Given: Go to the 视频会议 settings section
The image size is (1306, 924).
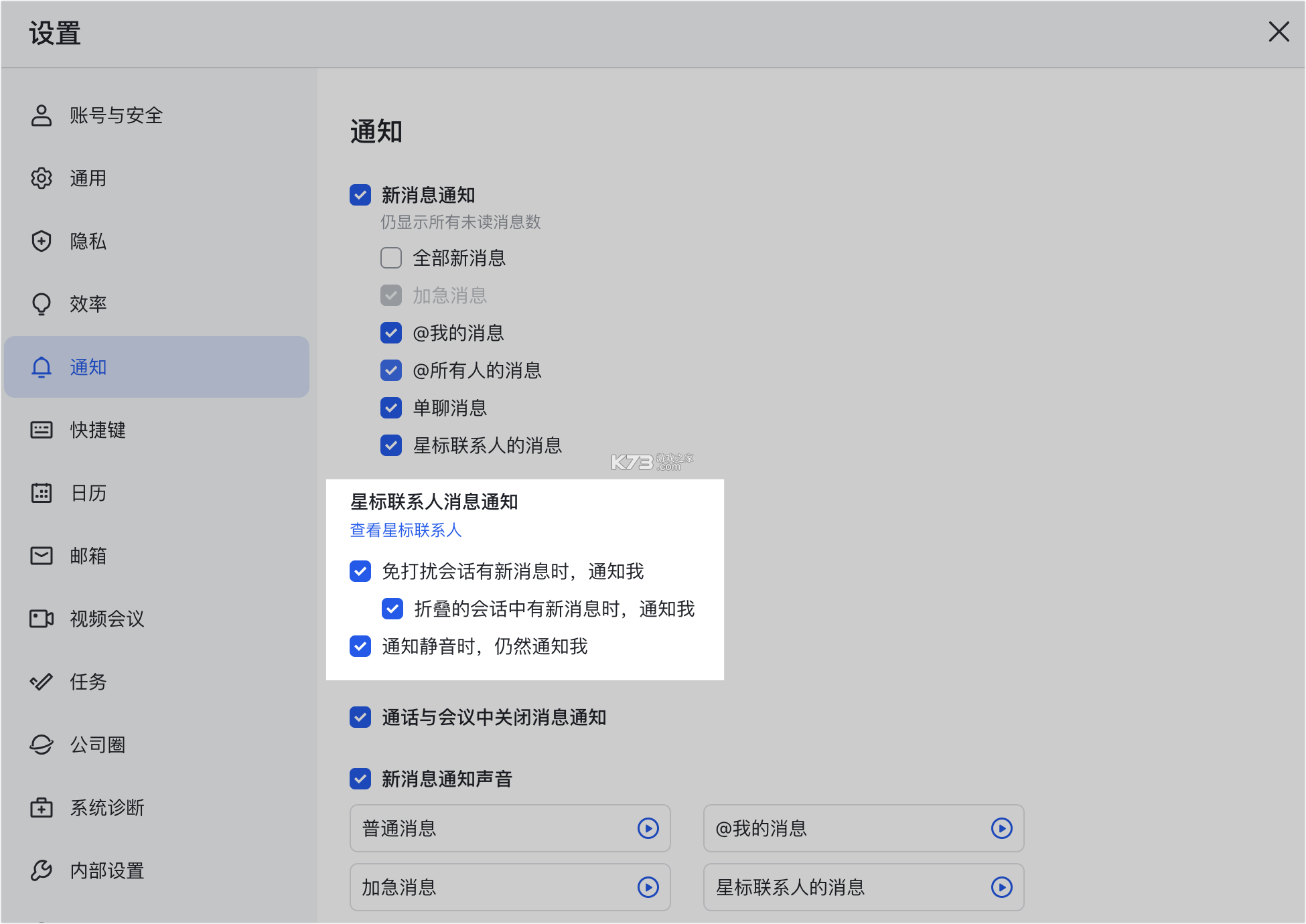Looking at the screenshot, I should click(x=157, y=619).
